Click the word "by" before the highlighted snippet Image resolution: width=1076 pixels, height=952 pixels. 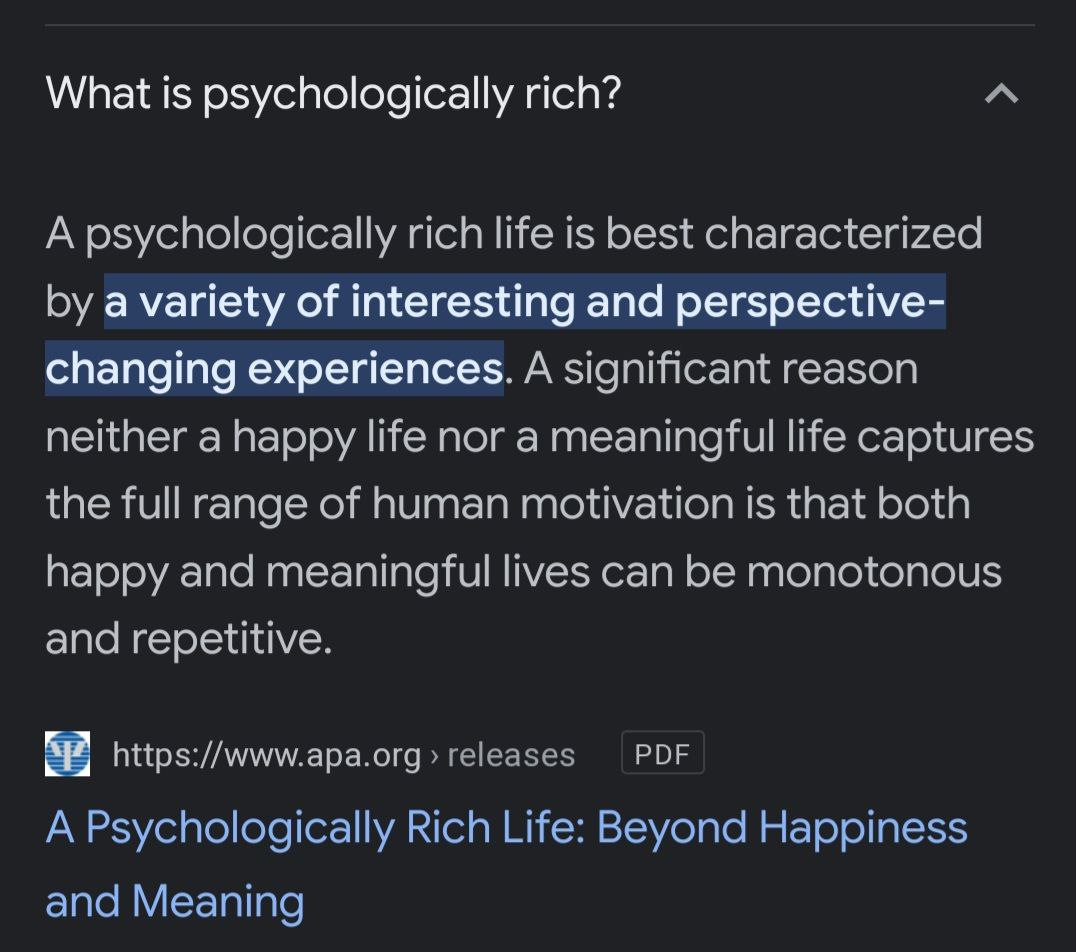pos(69,302)
